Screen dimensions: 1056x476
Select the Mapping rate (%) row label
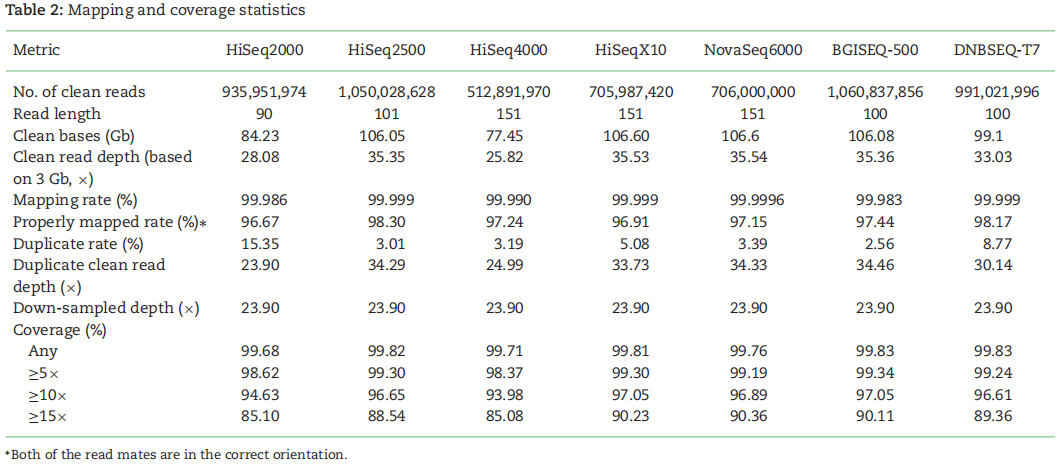[x=76, y=200]
